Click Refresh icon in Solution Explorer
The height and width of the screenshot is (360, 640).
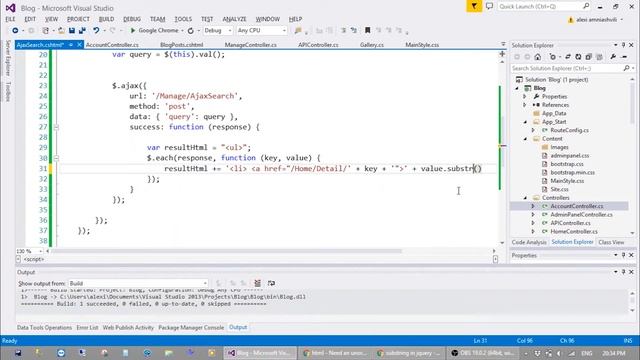tap(578, 57)
